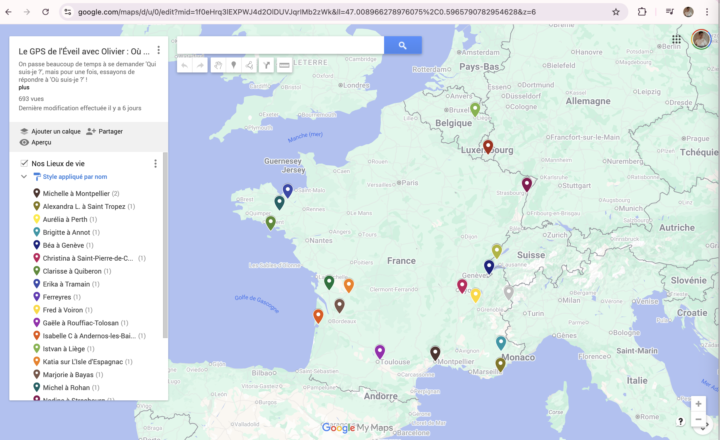Screen dimensions: 720x440
Task: Collapse the Style appliqué par nom list
Action: click(24, 176)
